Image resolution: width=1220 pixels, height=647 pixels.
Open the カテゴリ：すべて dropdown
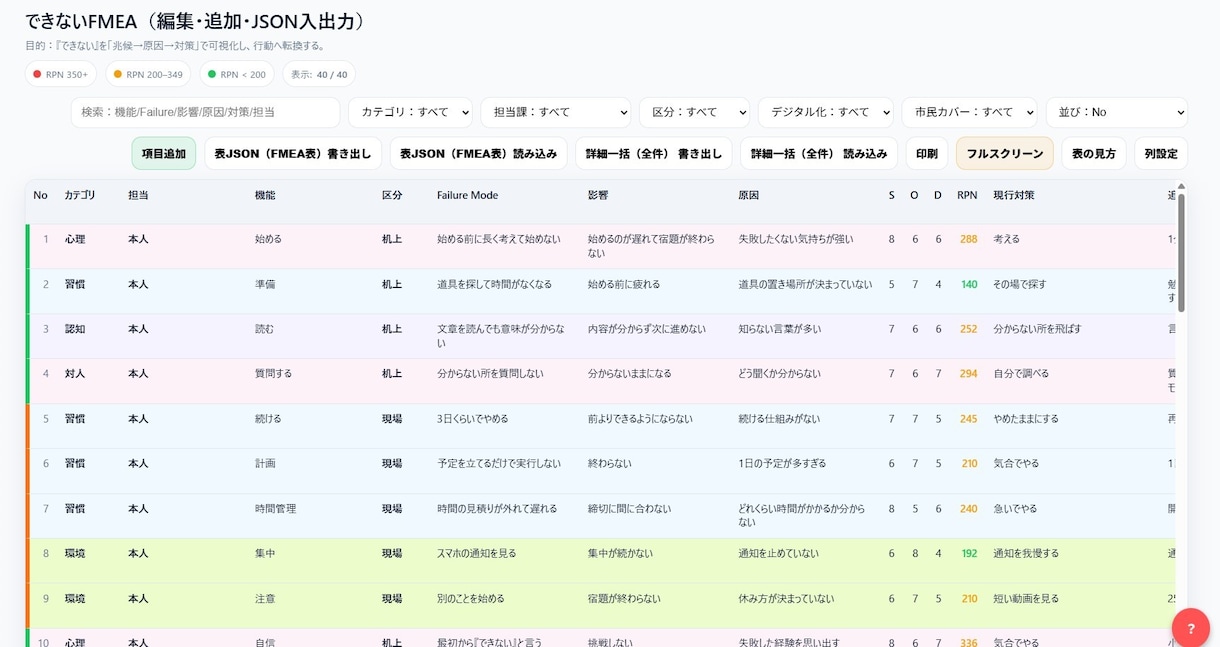(410, 112)
